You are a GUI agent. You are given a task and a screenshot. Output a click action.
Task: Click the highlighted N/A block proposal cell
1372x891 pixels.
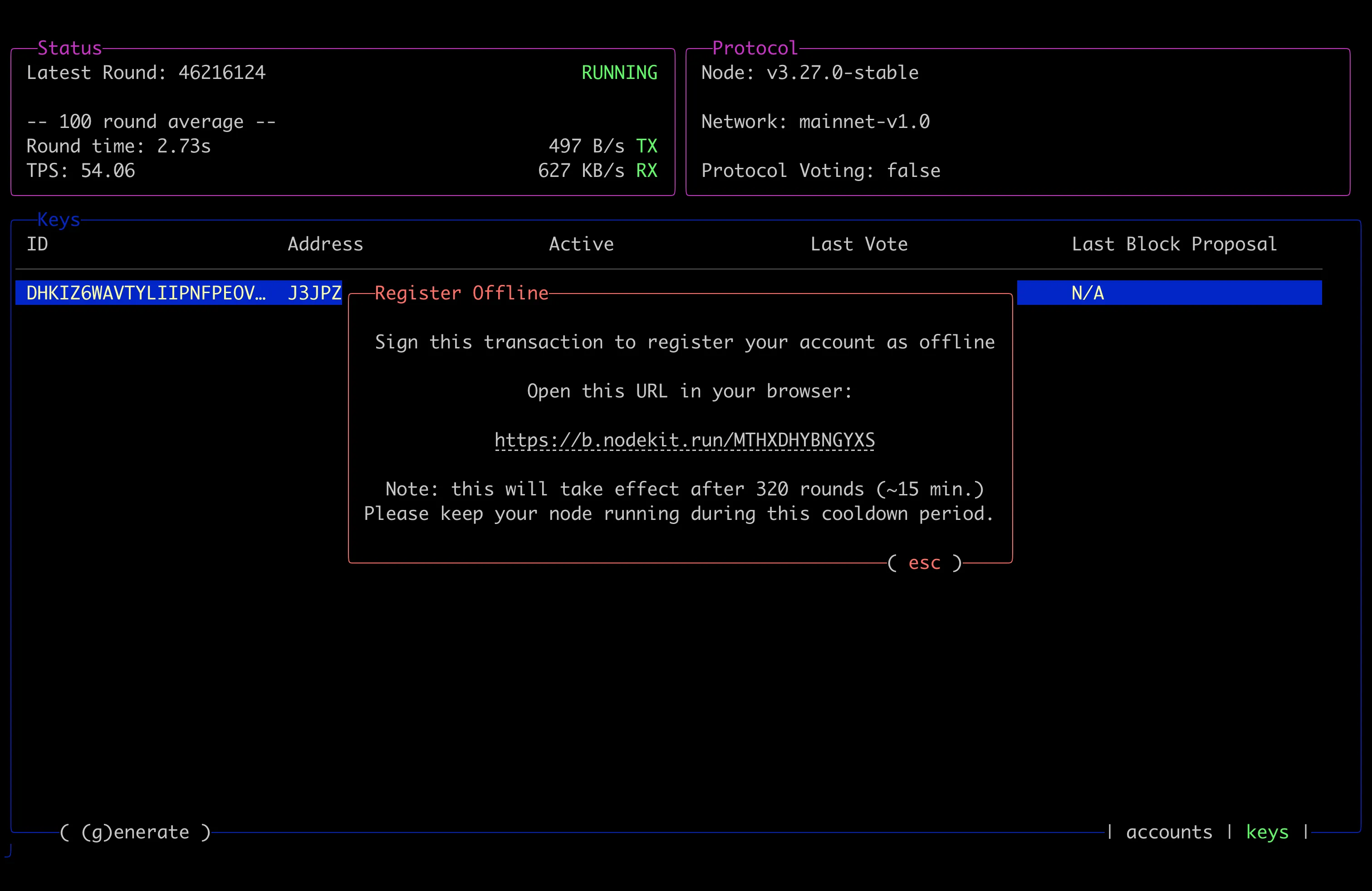click(1087, 293)
